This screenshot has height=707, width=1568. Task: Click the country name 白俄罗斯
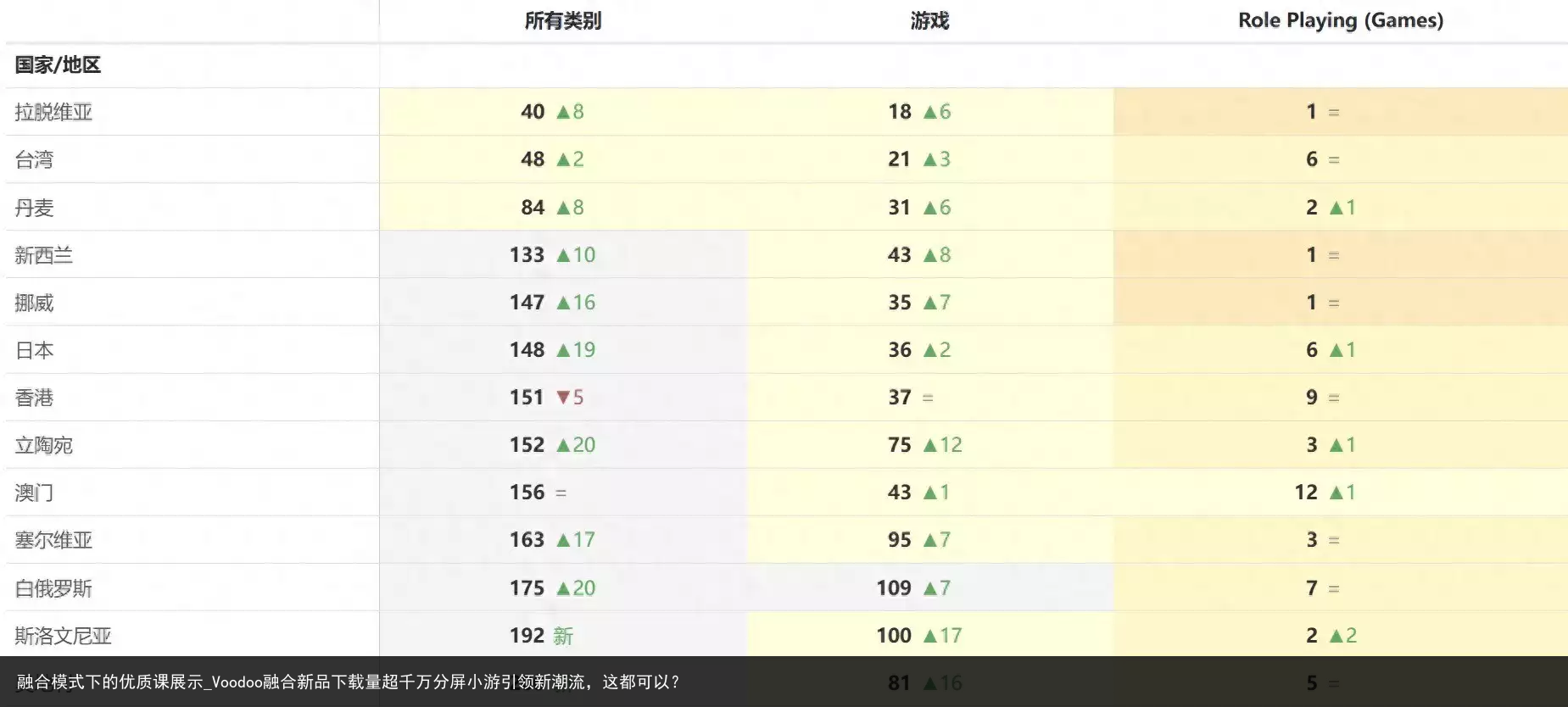[53, 588]
